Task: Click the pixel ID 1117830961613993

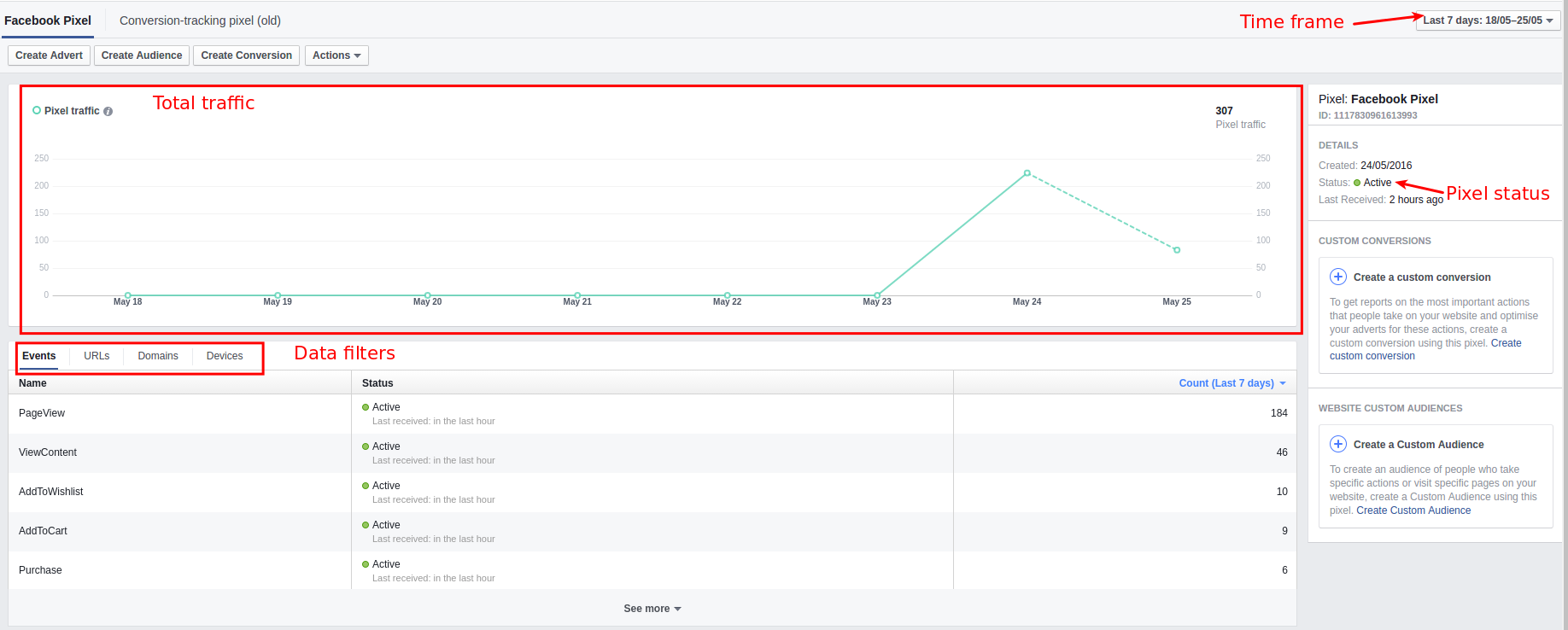Action: click(1375, 115)
